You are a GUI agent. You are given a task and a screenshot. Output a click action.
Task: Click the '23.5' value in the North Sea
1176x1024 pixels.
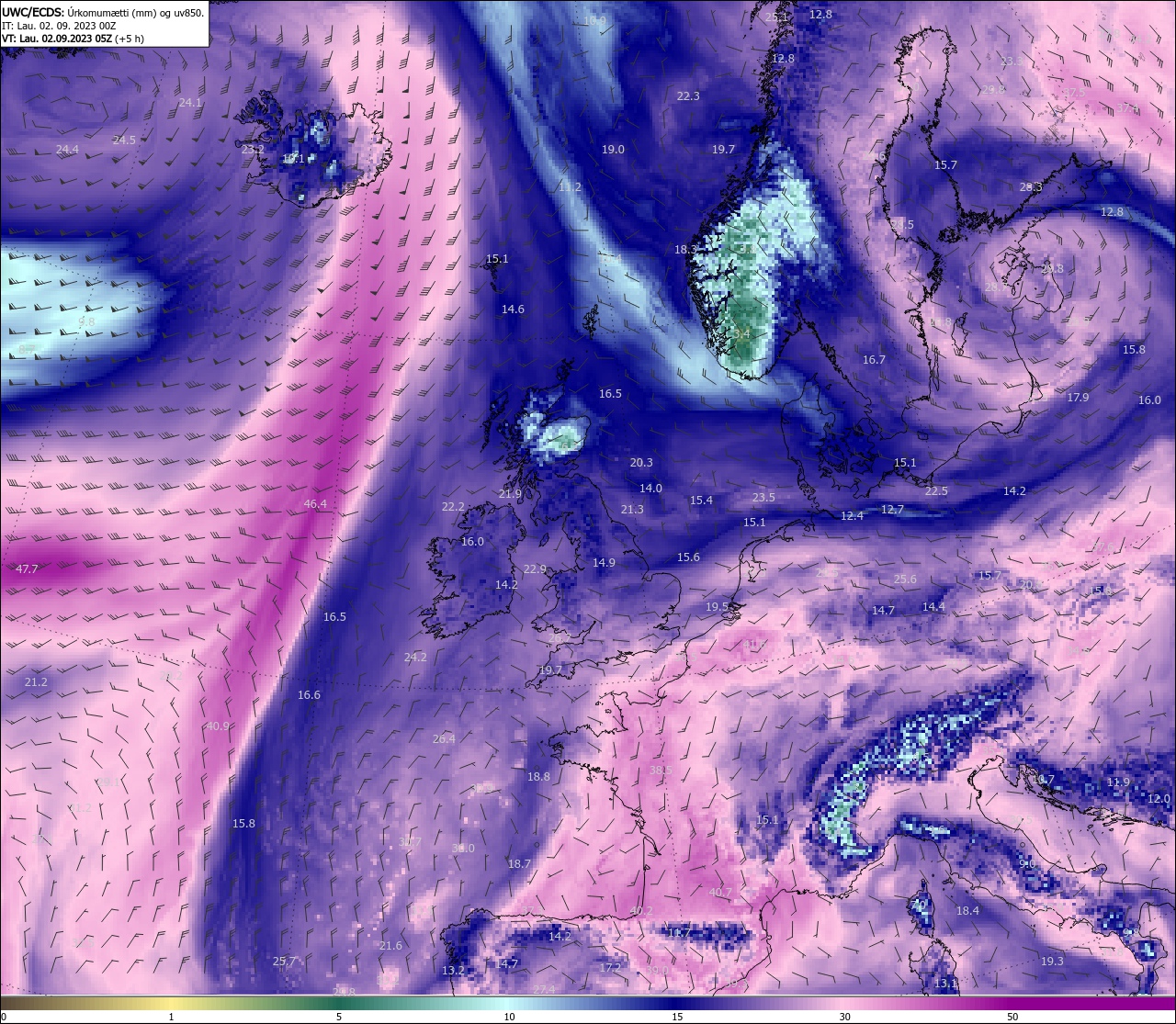click(763, 498)
